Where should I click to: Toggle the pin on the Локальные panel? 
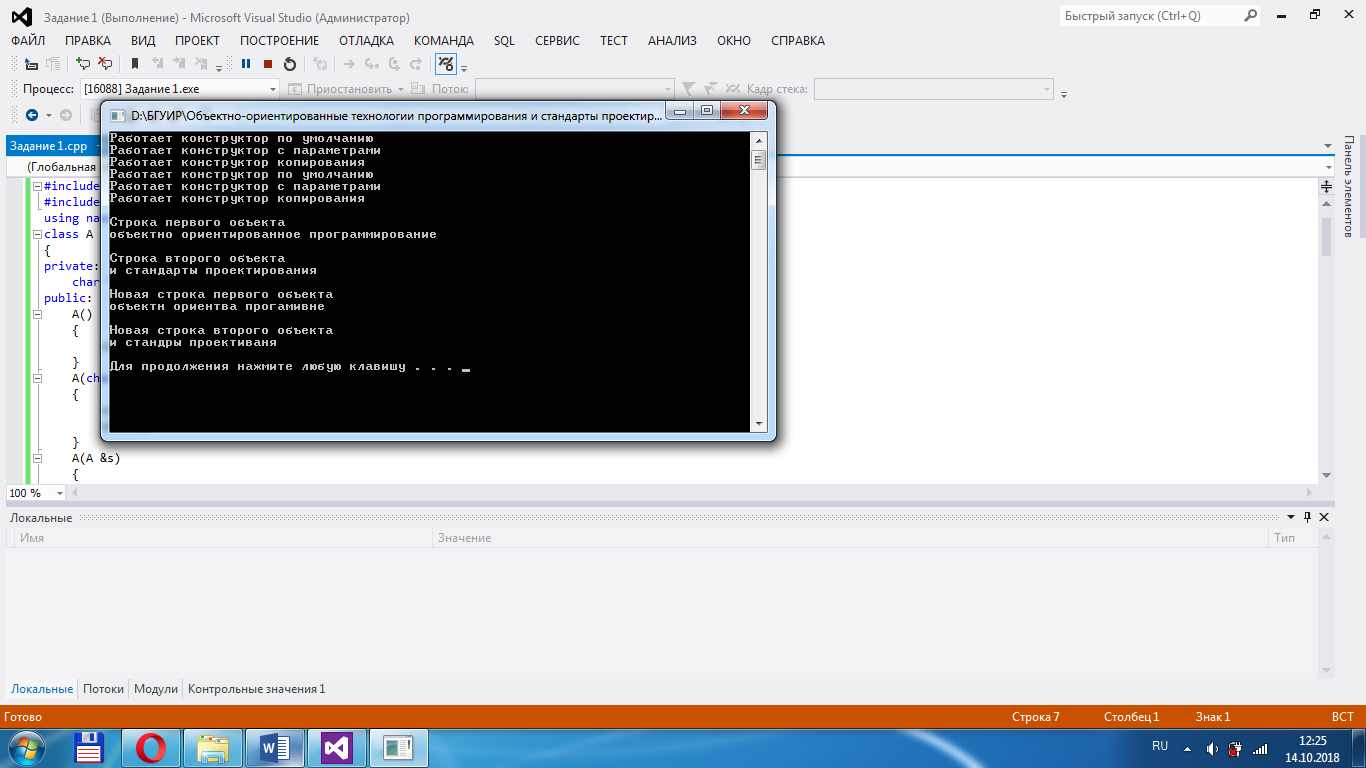pyautogui.click(x=1307, y=517)
